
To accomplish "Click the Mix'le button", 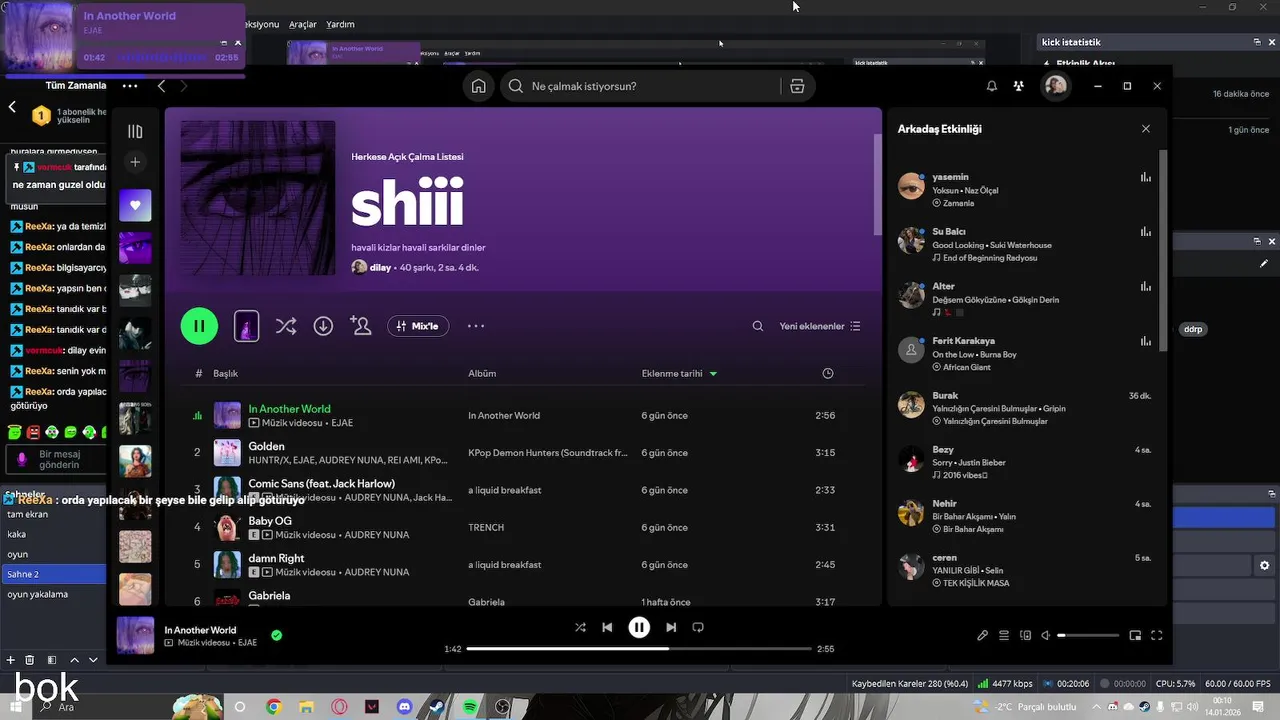I will 418,326.
